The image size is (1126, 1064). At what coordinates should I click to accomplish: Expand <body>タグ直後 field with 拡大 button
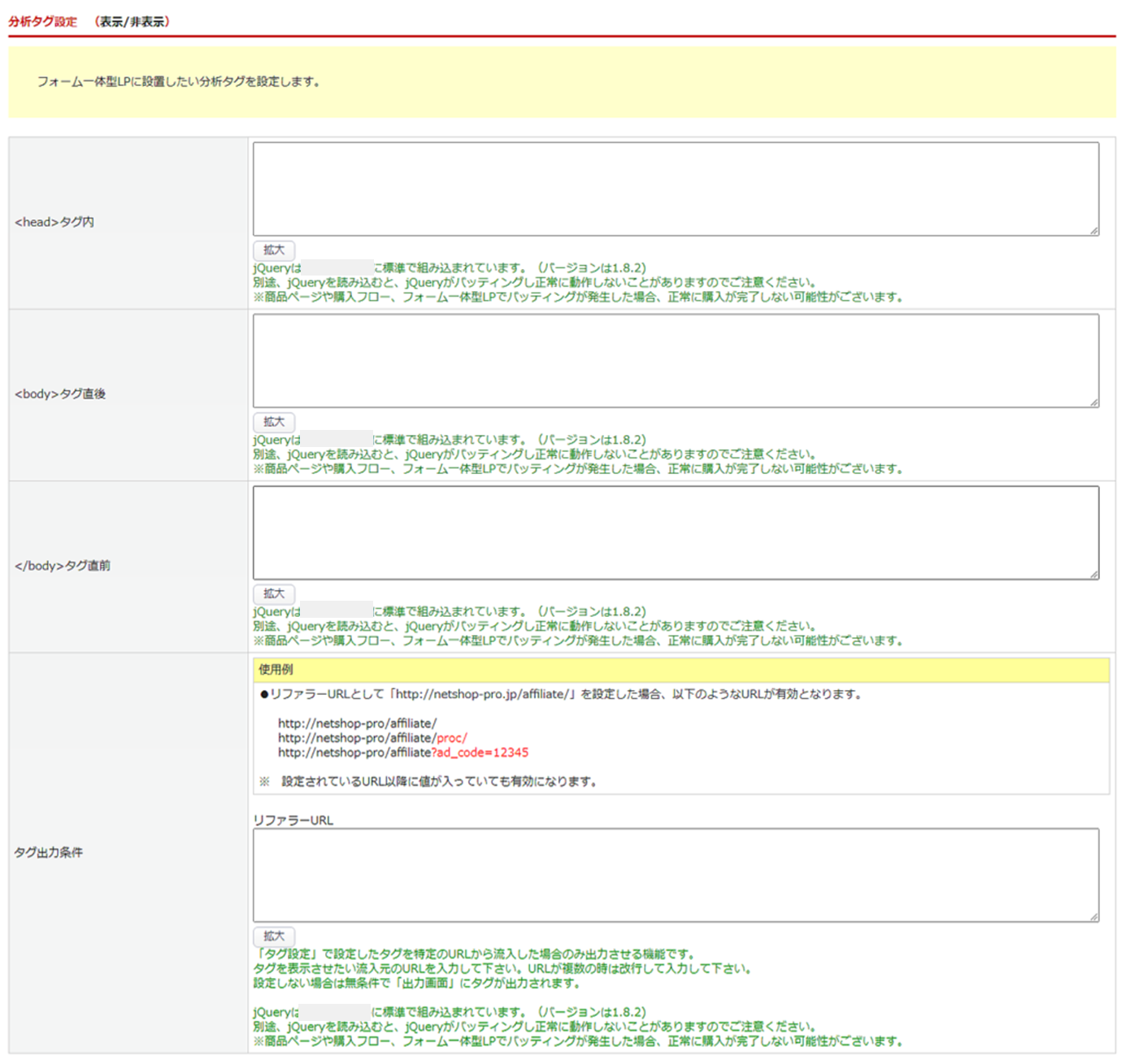(x=274, y=422)
